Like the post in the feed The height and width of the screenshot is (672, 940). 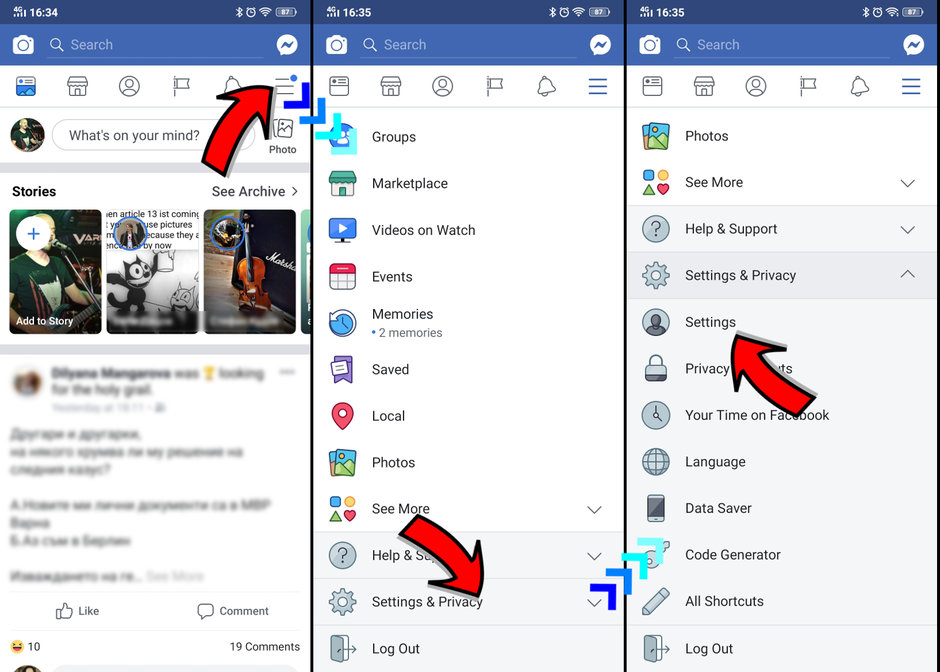pyautogui.click(x=77, y=611)
